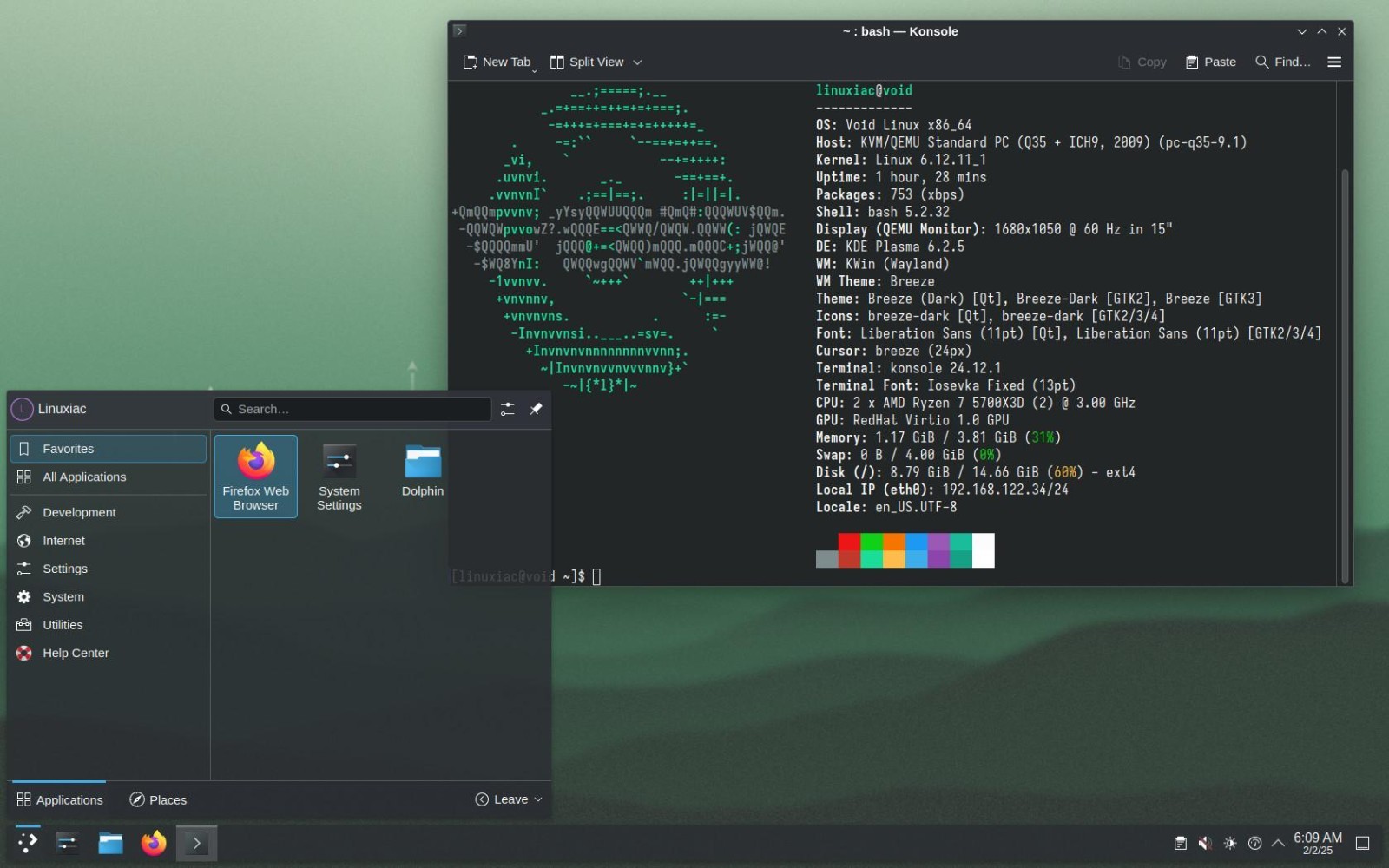
Task: Click the 'DE: KDE Plasma 6.2.5' line
Action: click(890, 247)
